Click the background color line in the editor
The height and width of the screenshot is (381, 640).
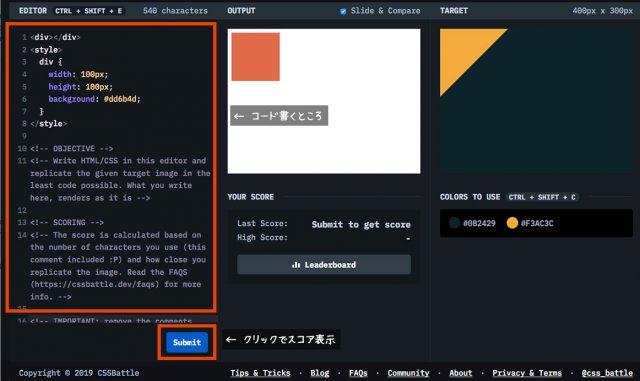94,99
